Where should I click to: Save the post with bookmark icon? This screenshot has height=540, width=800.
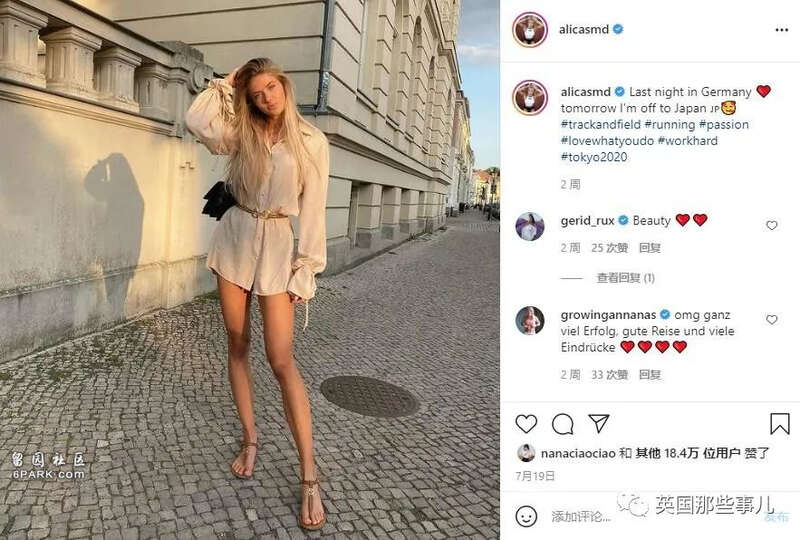780,424
